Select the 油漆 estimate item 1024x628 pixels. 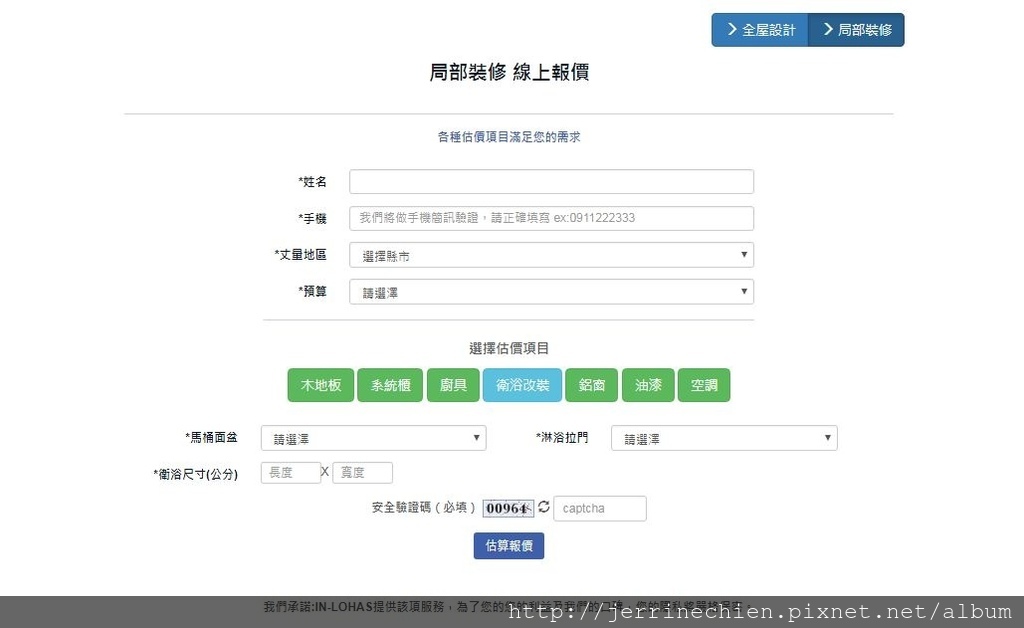pos(647,385)
